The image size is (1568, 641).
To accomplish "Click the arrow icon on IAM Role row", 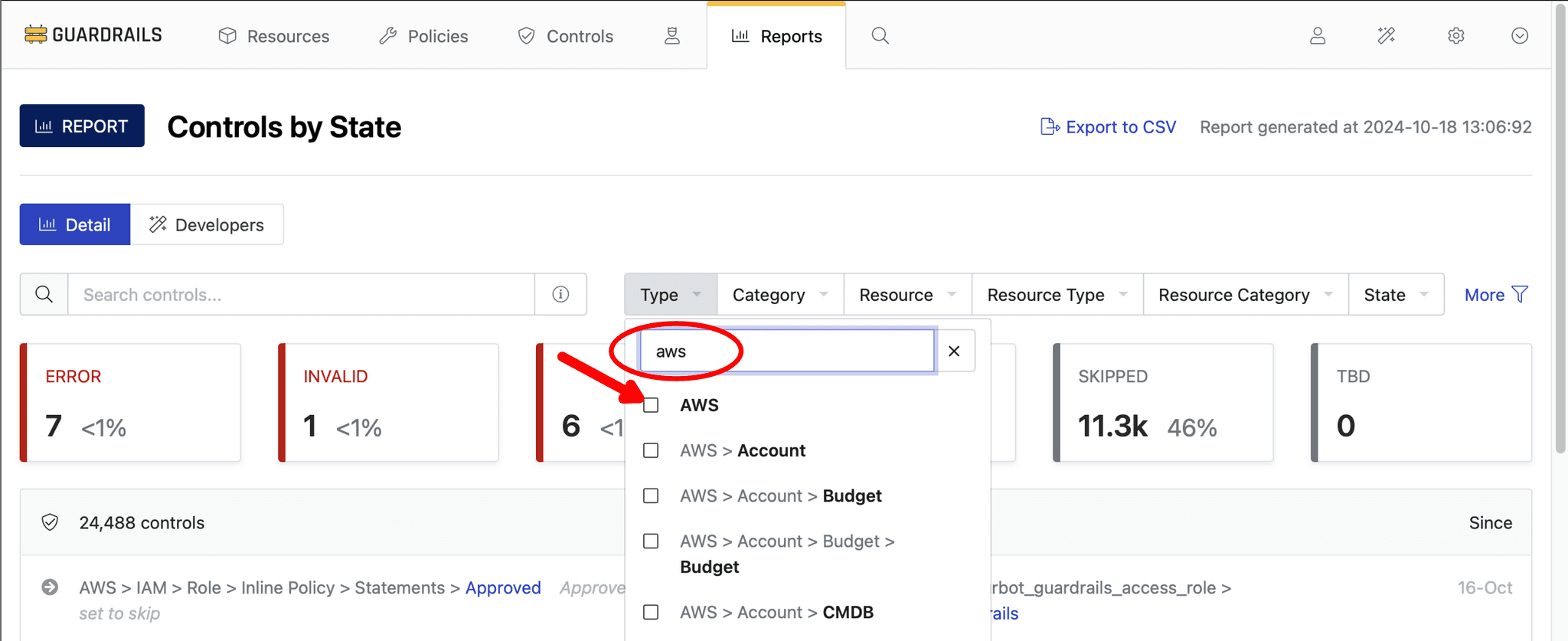I will [50, 587].
